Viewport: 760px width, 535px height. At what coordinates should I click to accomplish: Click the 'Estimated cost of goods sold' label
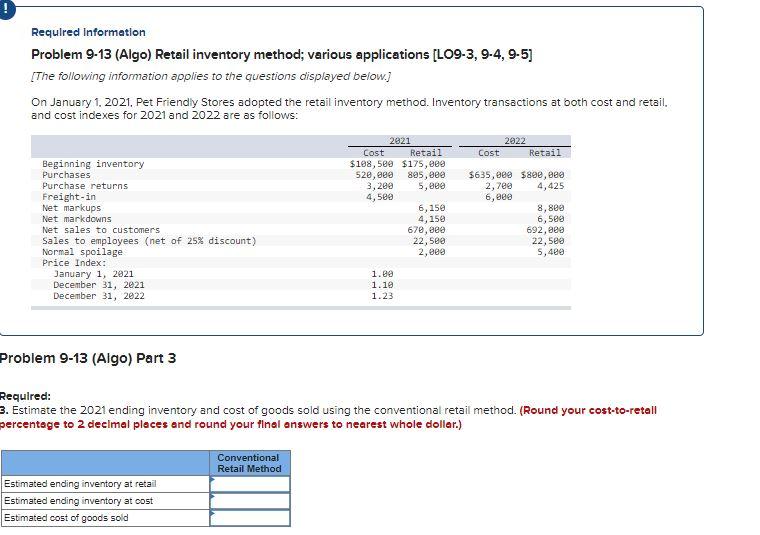click(66, 518)
